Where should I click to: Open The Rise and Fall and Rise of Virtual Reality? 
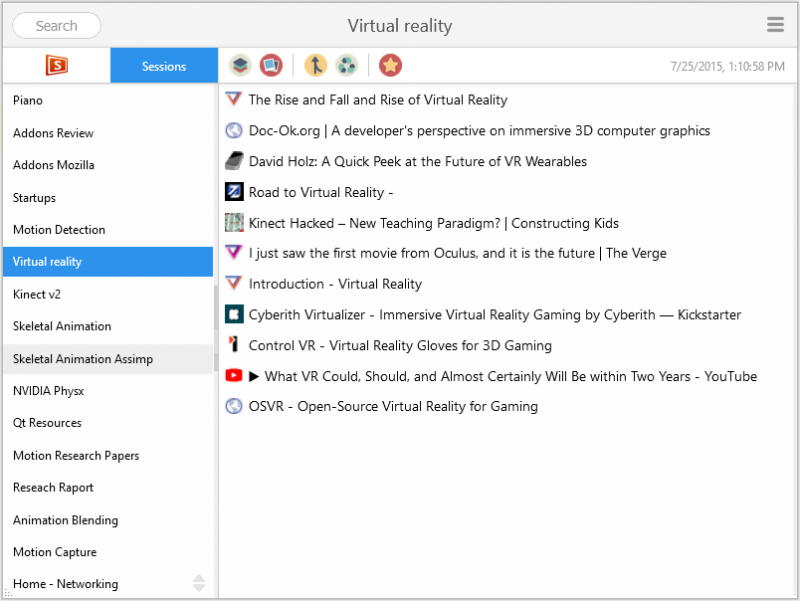tap(377, 99)
